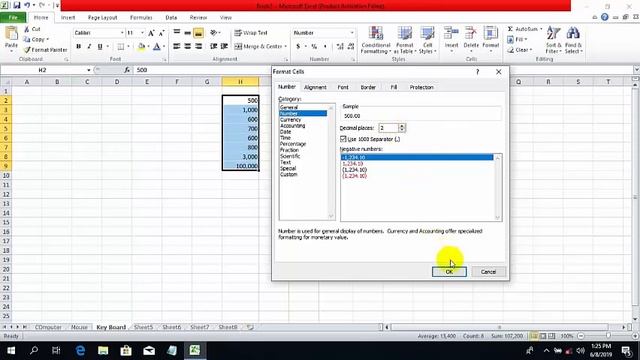
Task: Click the Decrease Font Size icon
Action: (x=162, y=33)
